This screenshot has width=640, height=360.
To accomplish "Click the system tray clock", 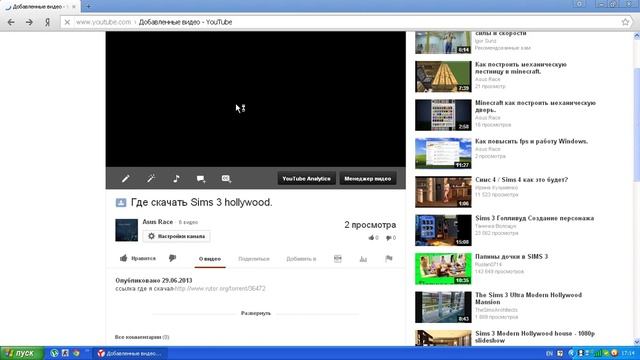I will pyautogui.click(x=628, y=353).
